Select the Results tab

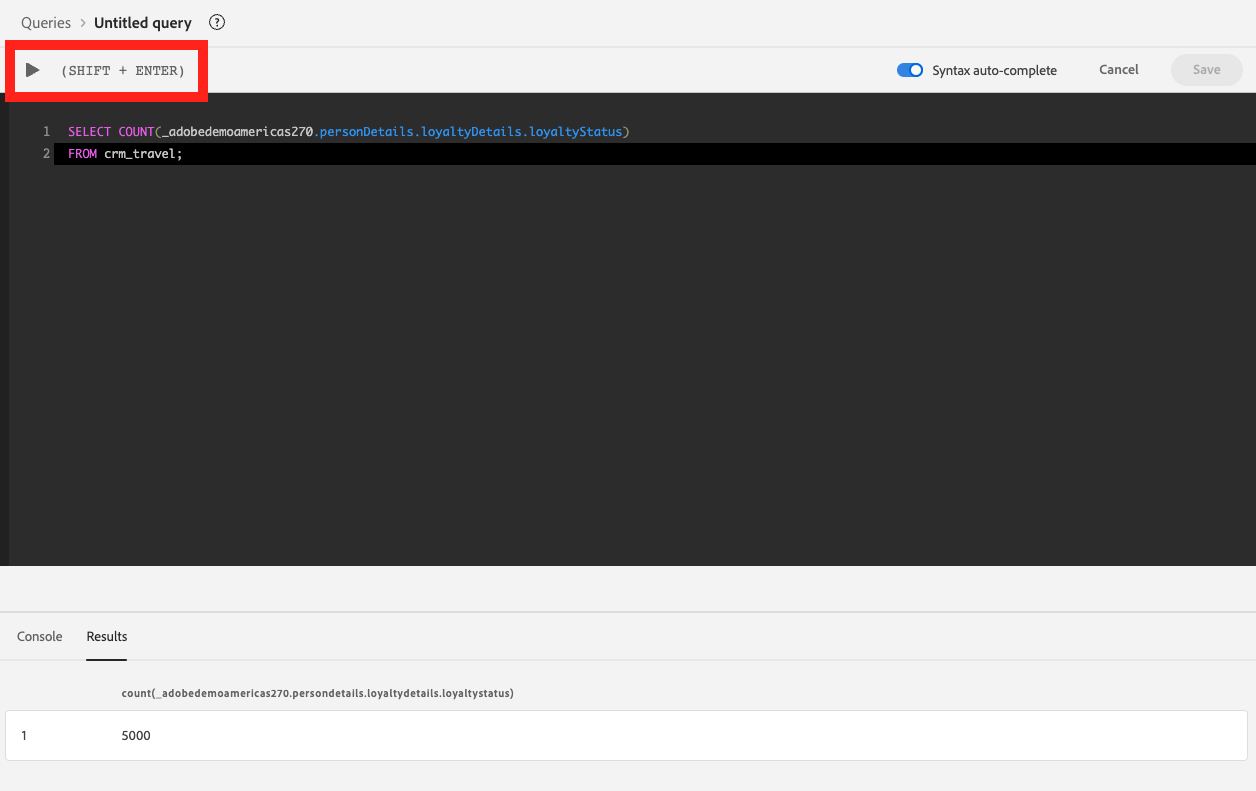(x=107, y=636)
